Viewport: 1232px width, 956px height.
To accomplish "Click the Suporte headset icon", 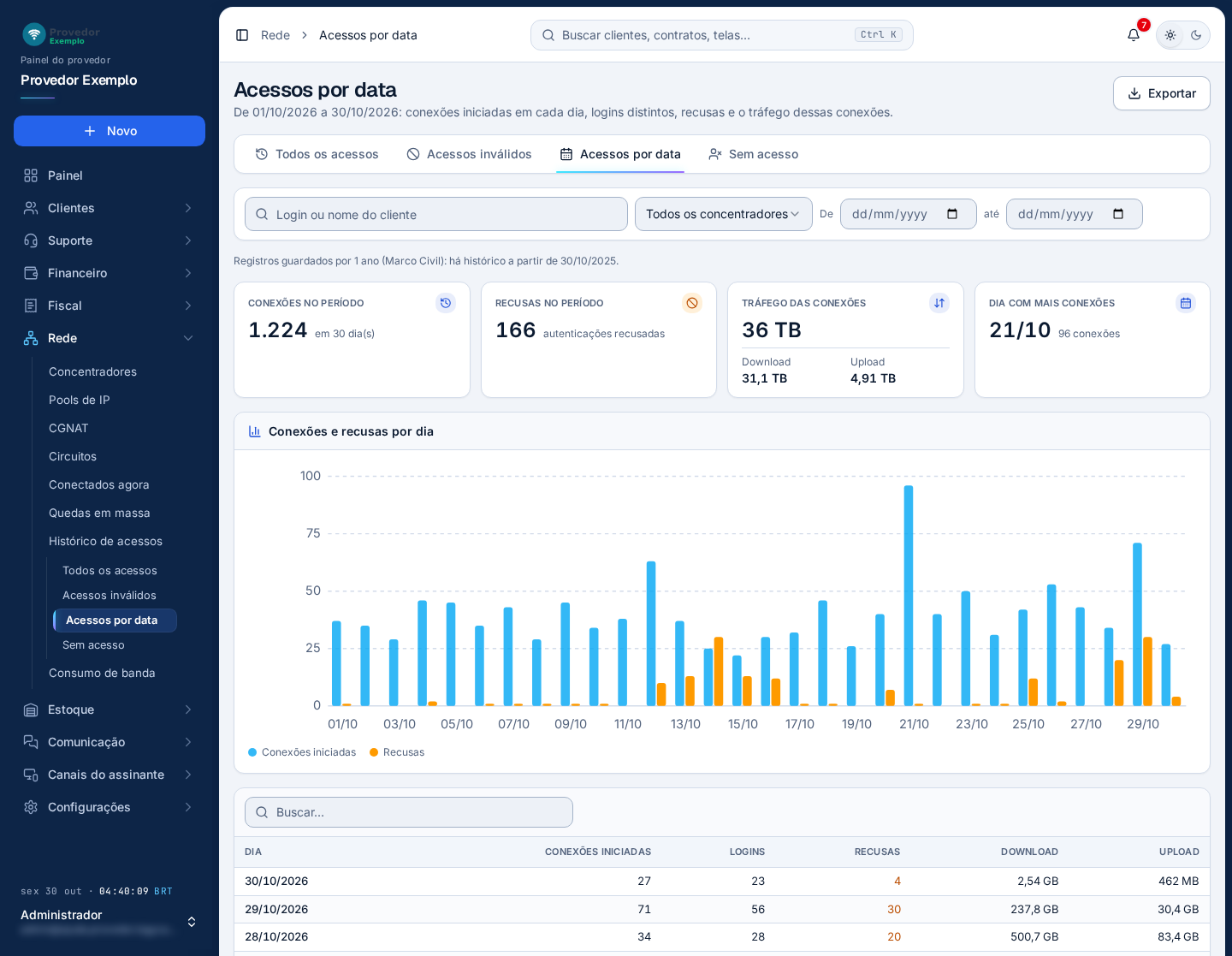I will (x=31, y=240).
